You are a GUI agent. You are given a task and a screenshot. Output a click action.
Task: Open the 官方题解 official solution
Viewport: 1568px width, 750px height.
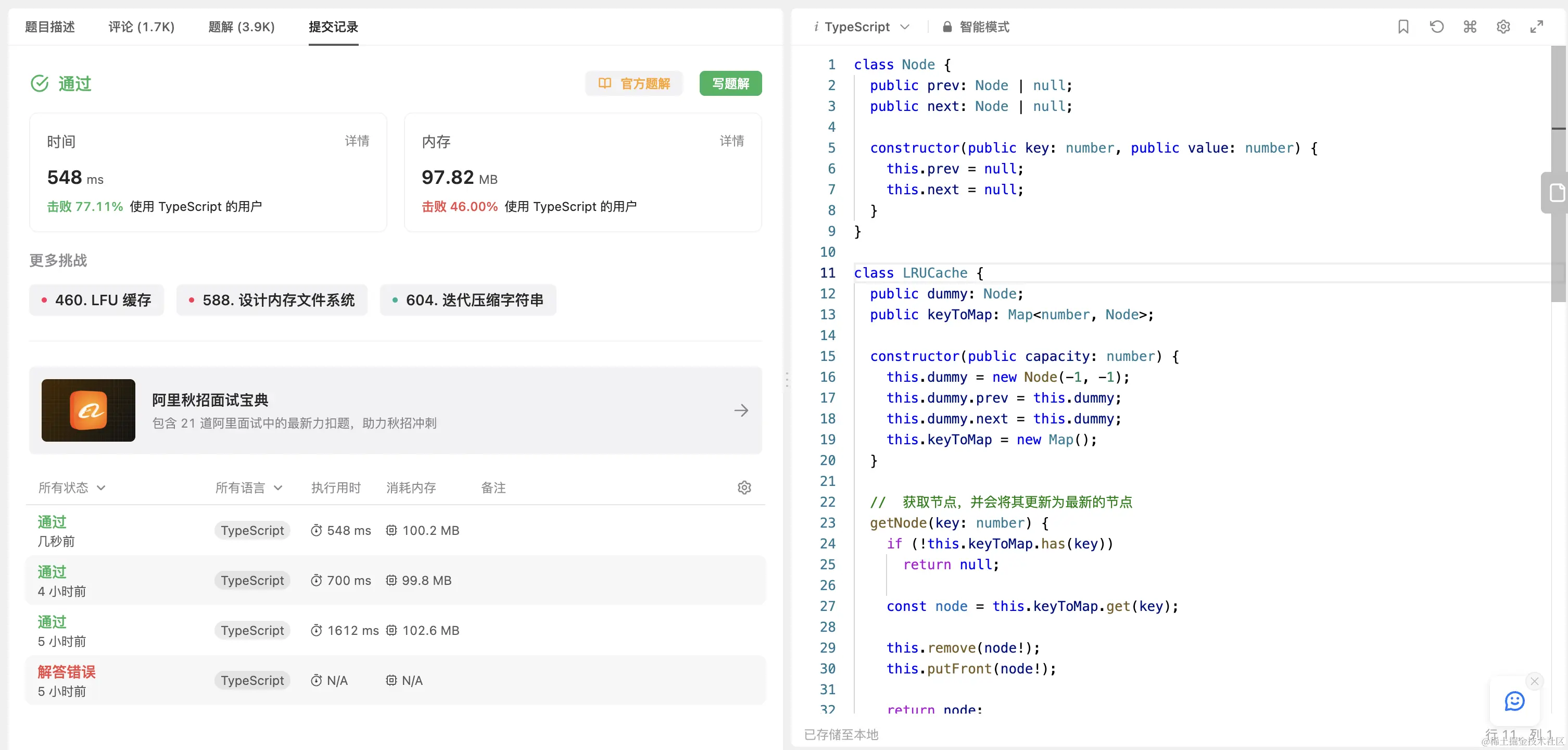634,83
